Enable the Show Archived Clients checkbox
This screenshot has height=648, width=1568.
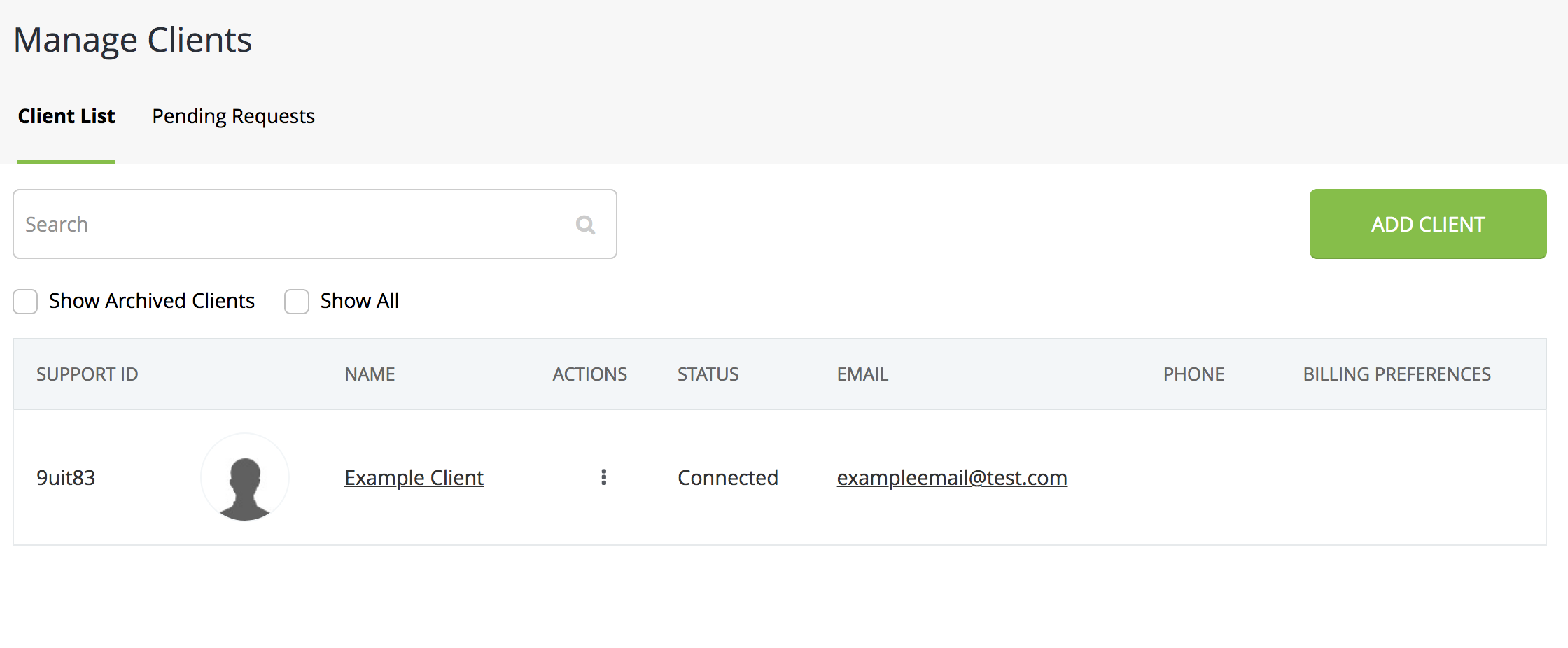tap(26, 302)
